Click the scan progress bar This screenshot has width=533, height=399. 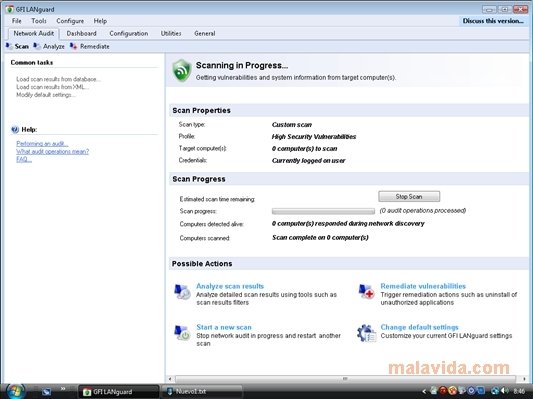pos(323,211)
